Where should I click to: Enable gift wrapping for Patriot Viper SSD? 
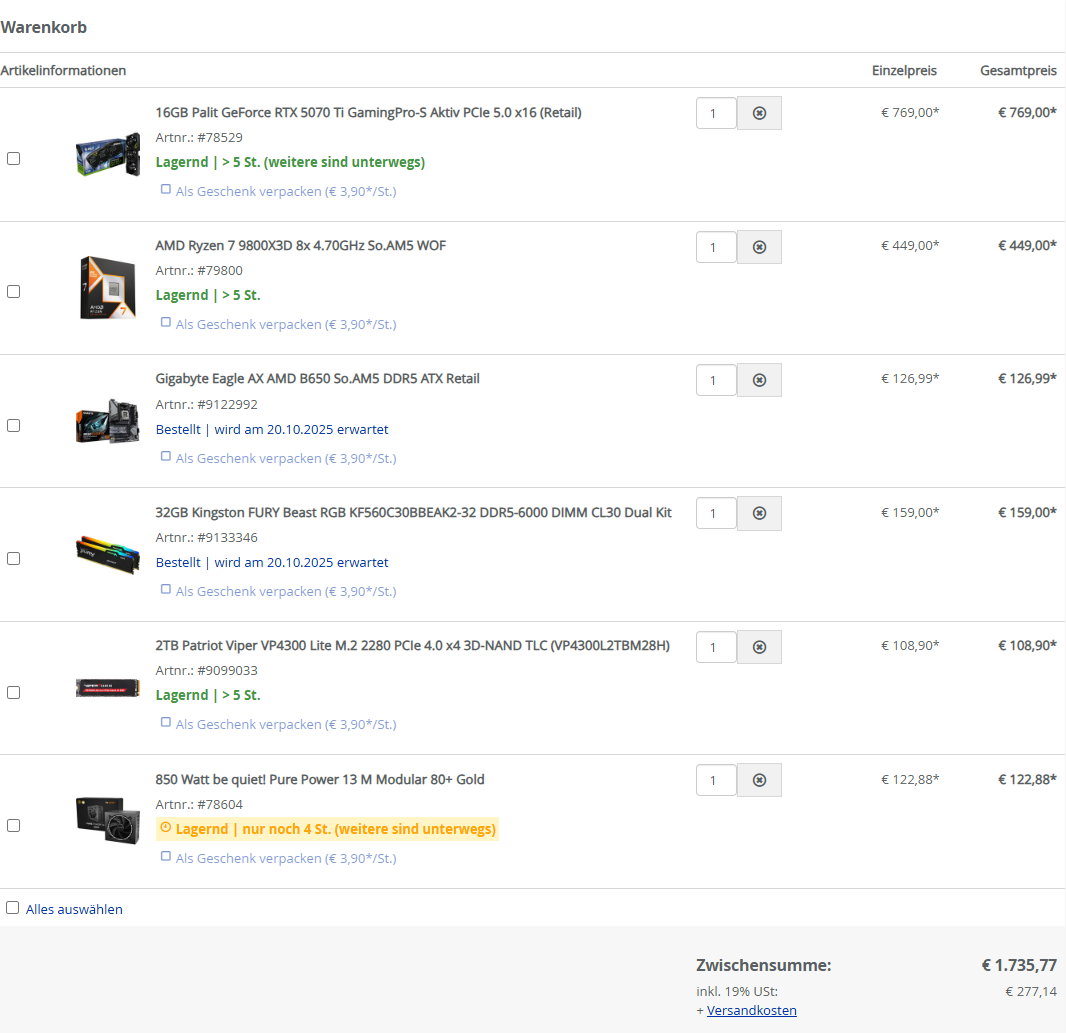(165, 722)
